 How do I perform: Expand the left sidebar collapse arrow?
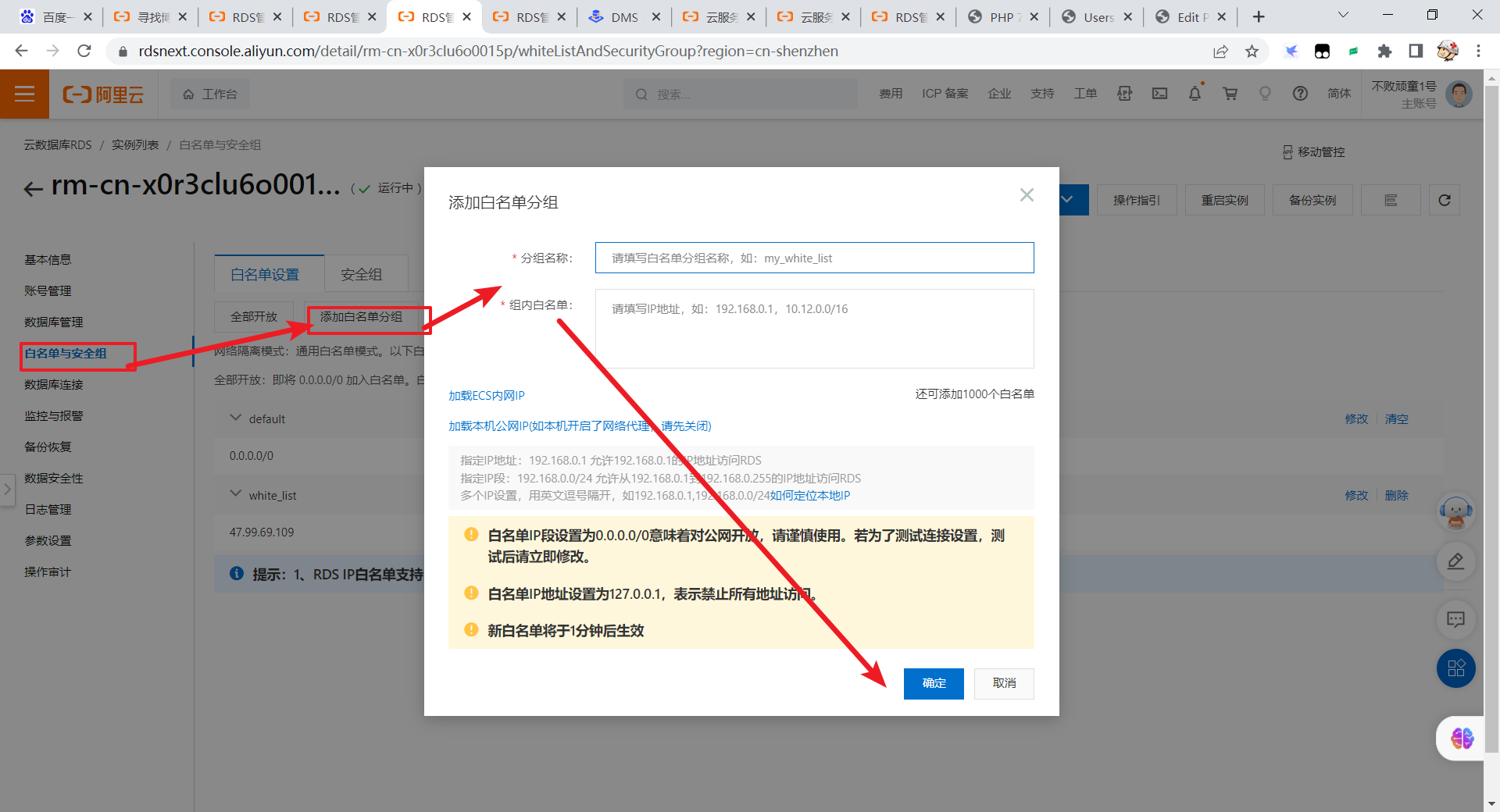pyautogui.click(x=7, y=490)
